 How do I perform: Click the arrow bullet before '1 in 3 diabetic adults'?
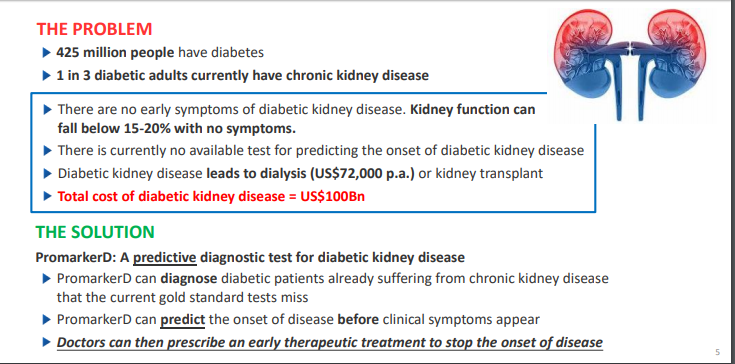pyautogui.click(x=46, y=75)
